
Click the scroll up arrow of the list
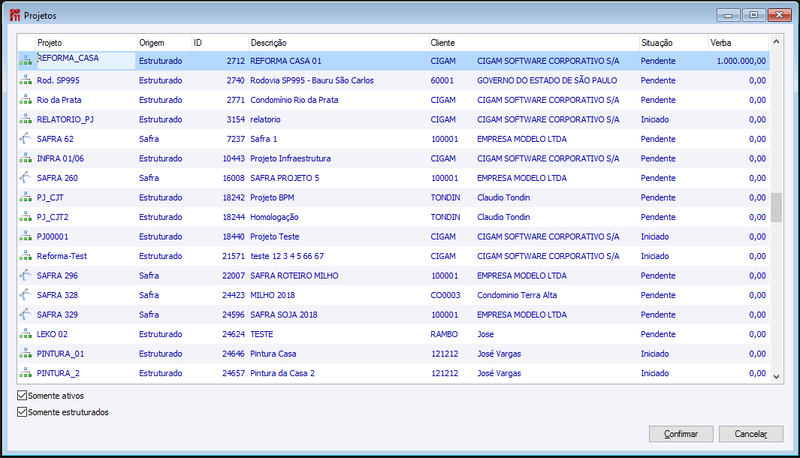[776, 42]
